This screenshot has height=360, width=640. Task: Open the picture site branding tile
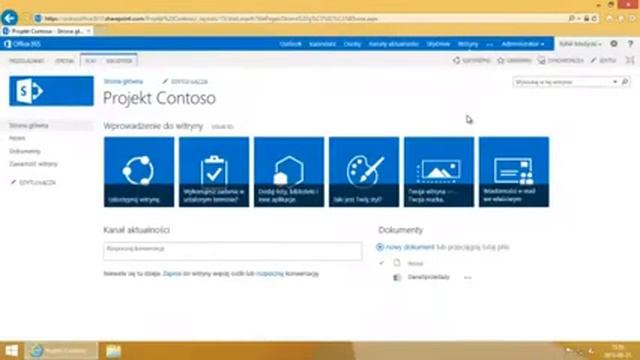pyautogui.click(x=439, y=172)
